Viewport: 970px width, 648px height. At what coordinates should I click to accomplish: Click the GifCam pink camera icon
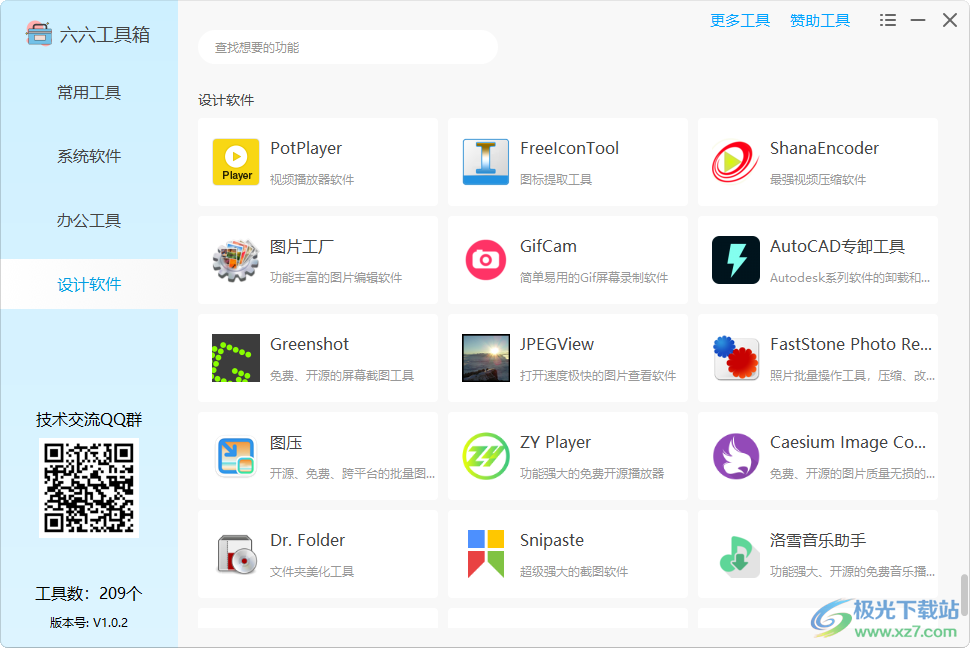pyautogui.click(x=486, y=260)
